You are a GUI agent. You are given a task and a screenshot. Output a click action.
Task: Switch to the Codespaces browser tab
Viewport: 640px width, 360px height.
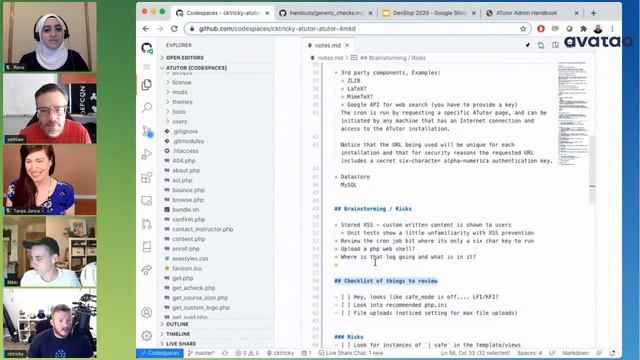222,13
